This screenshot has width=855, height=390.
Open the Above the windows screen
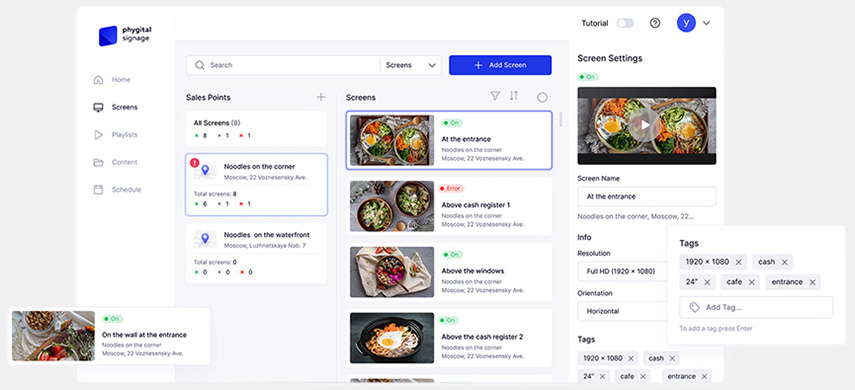(x=449, y=272)
